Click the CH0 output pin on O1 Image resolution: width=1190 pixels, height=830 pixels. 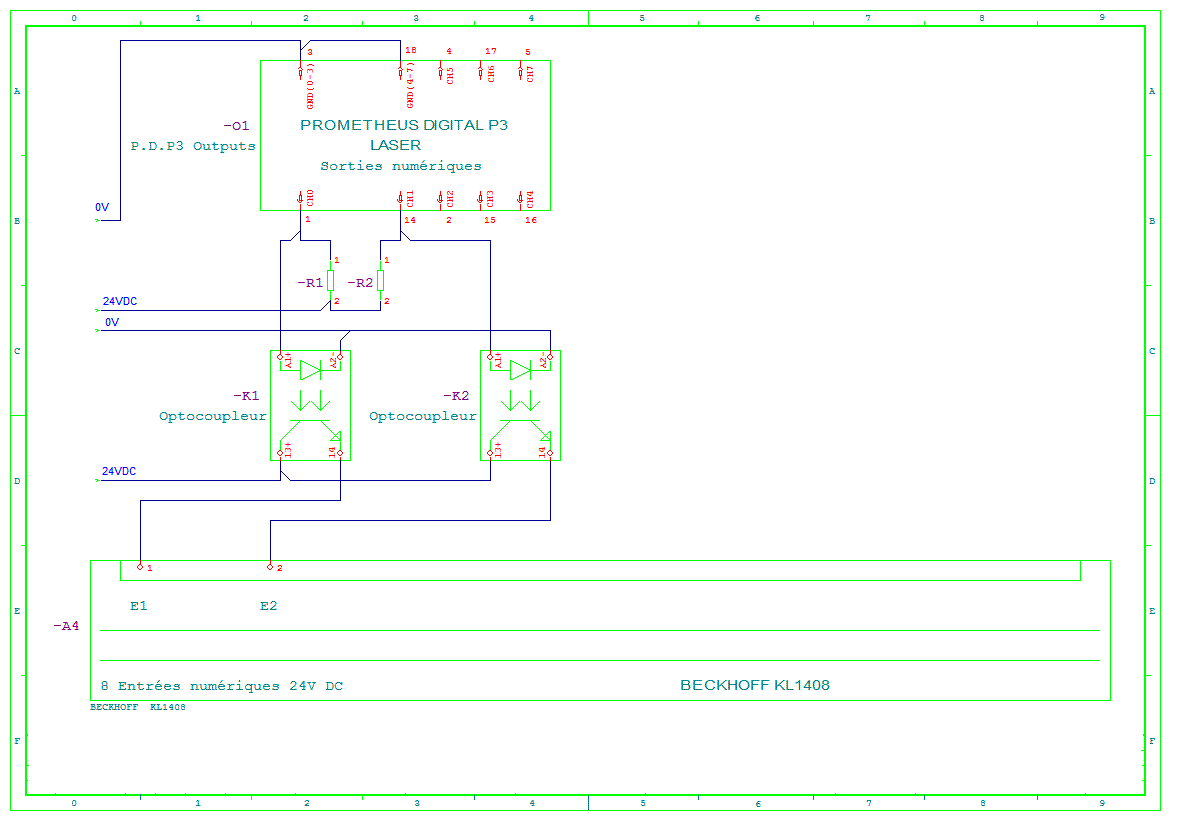coord(301,199)
